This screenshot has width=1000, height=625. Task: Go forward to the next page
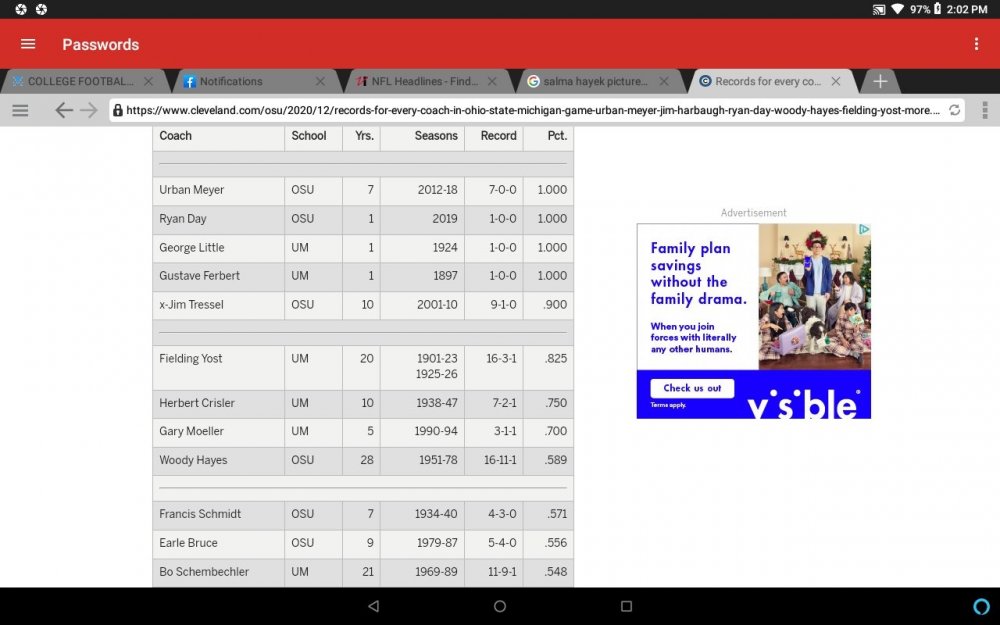(x=89, y=110)
